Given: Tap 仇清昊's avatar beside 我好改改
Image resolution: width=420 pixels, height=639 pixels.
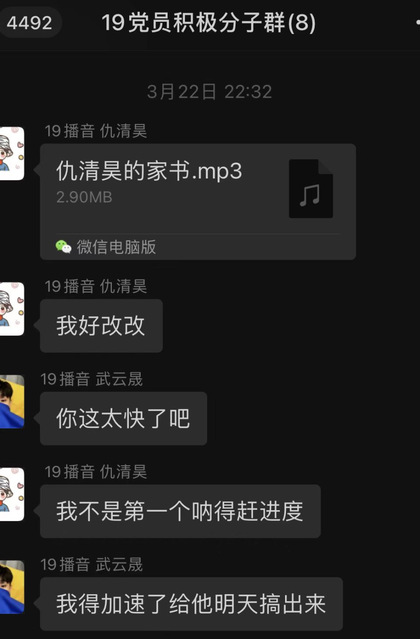Looking at the screenshot, I should click(12, 309).
